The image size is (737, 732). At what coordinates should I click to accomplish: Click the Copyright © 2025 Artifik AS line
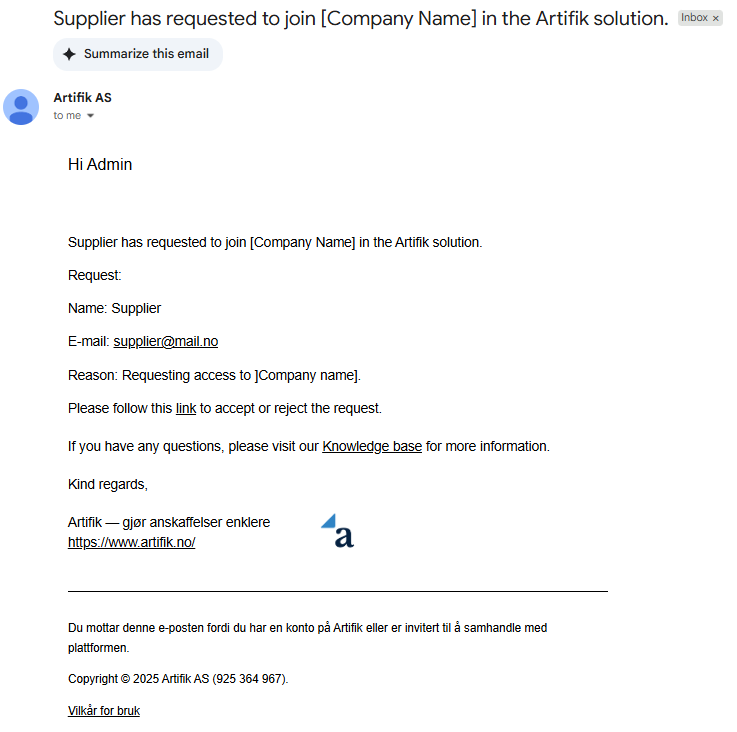tap(178, 679)
